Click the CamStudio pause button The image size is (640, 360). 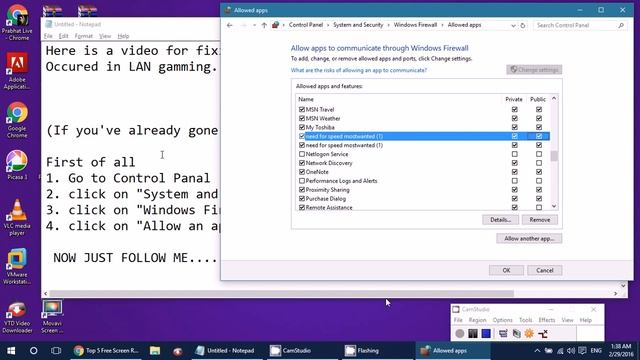click(473, 333)
